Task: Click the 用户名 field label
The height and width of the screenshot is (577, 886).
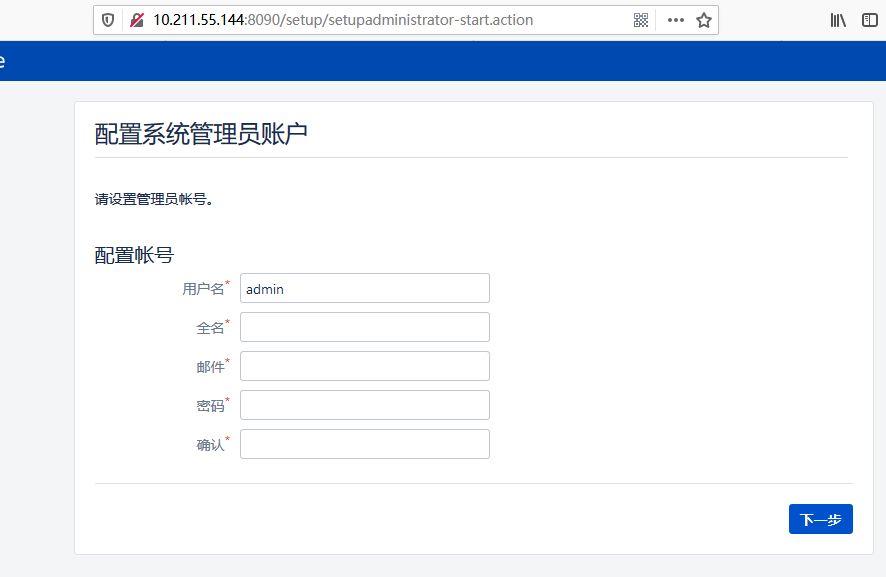Action: tap(203, 289)
